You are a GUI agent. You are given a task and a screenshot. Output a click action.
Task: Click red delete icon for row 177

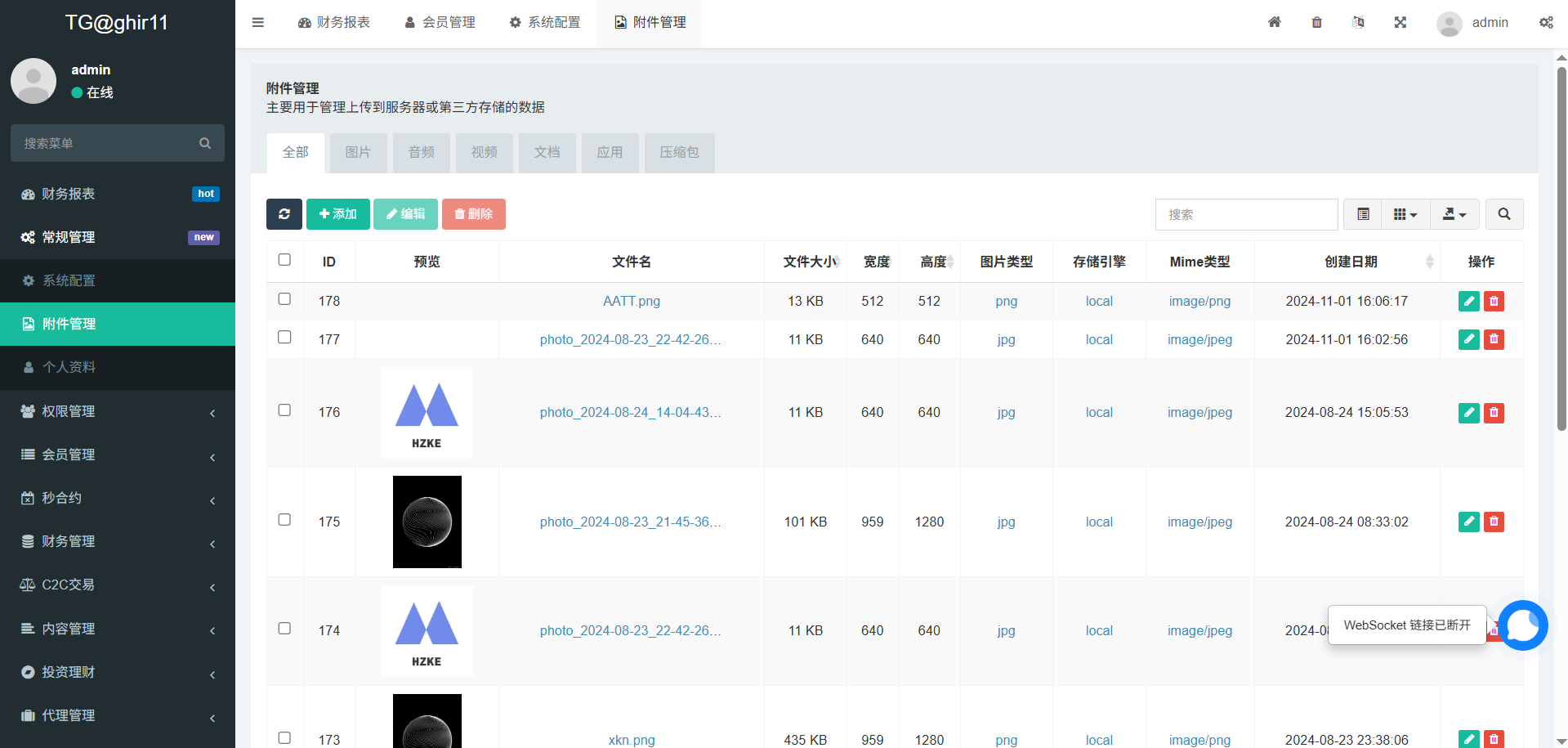pyautogui.click(x=1494, y=339)
